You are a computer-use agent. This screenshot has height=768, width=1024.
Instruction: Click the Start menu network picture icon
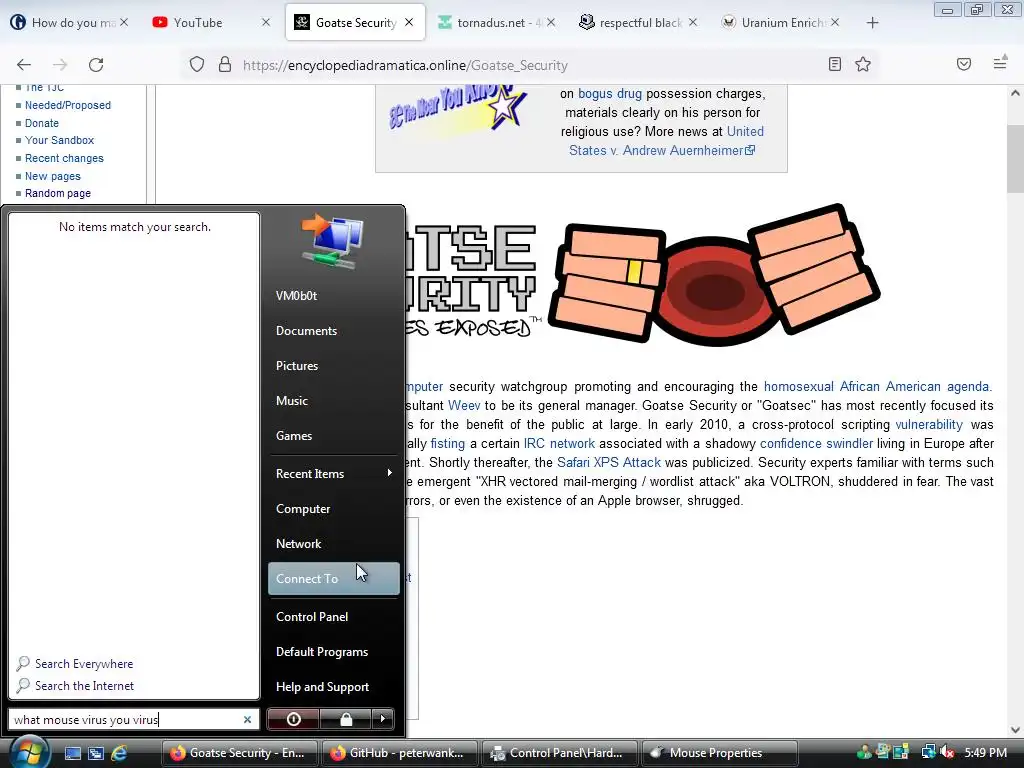[332, 242]
